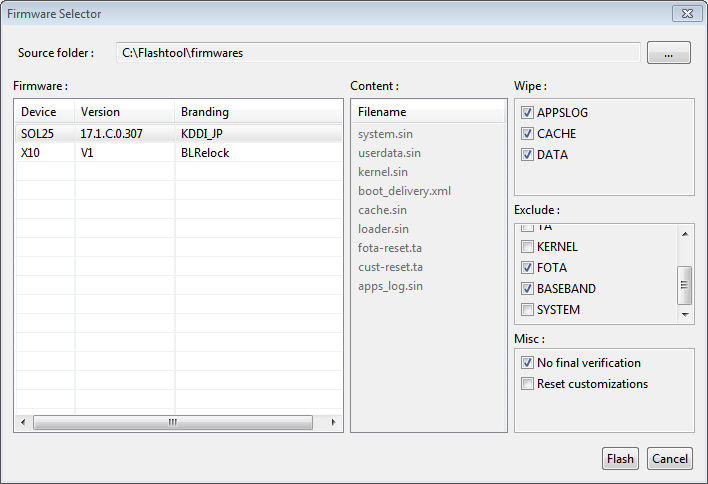Sort firmware list by Version column
708x484 pixels.
(124, 112)
